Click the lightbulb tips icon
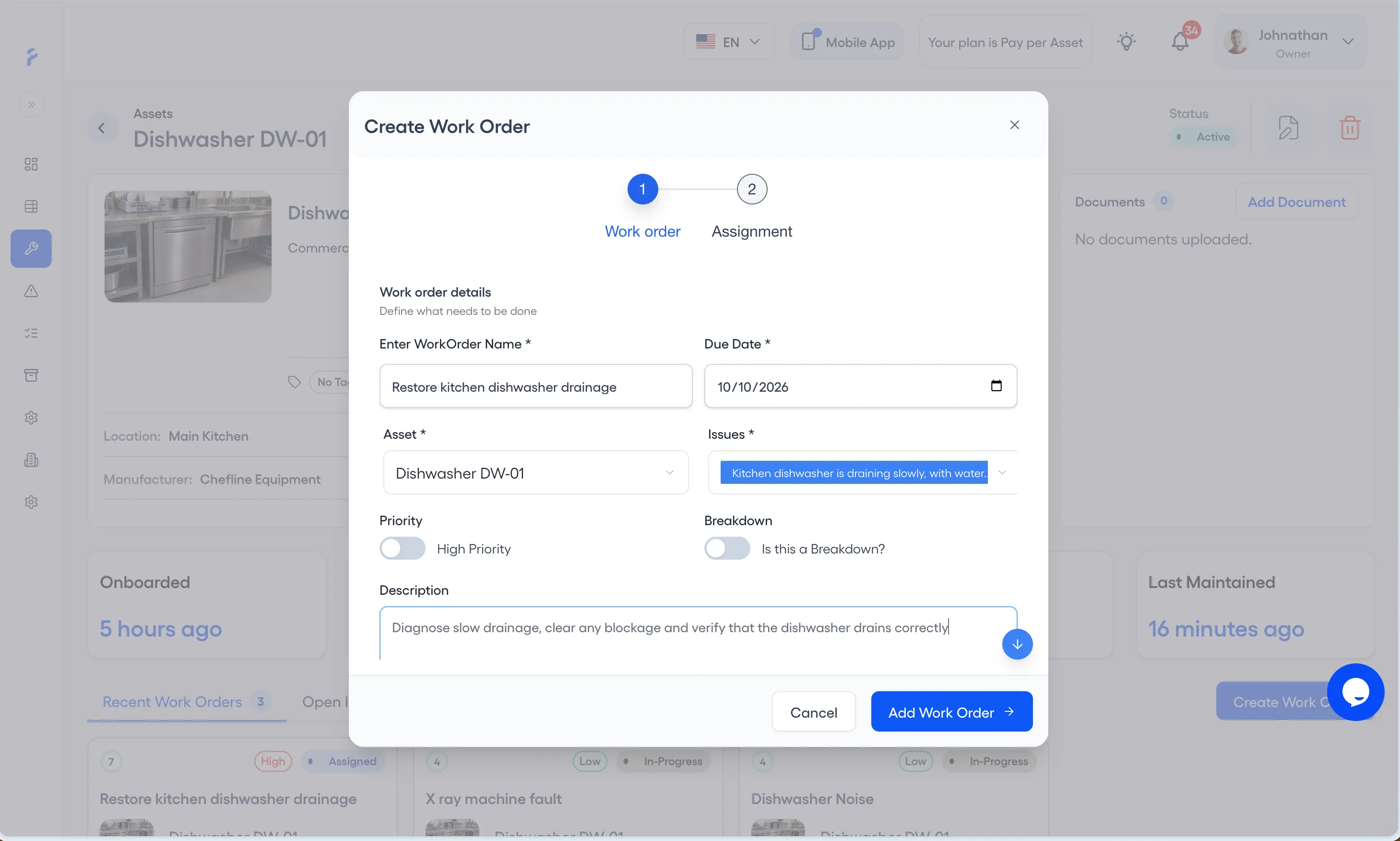 pos(1127,42)
